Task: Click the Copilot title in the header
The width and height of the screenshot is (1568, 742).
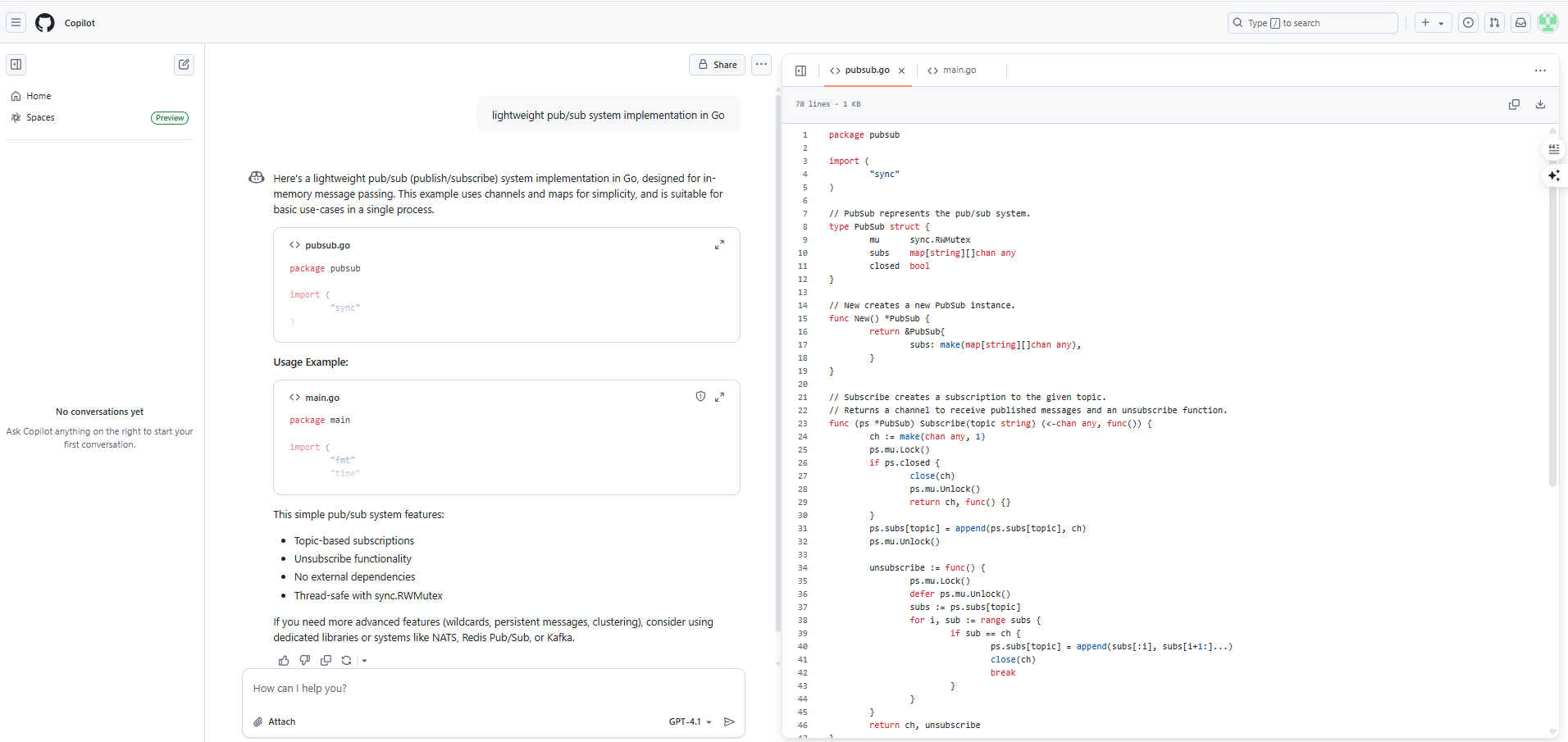Action: [80, 23]
